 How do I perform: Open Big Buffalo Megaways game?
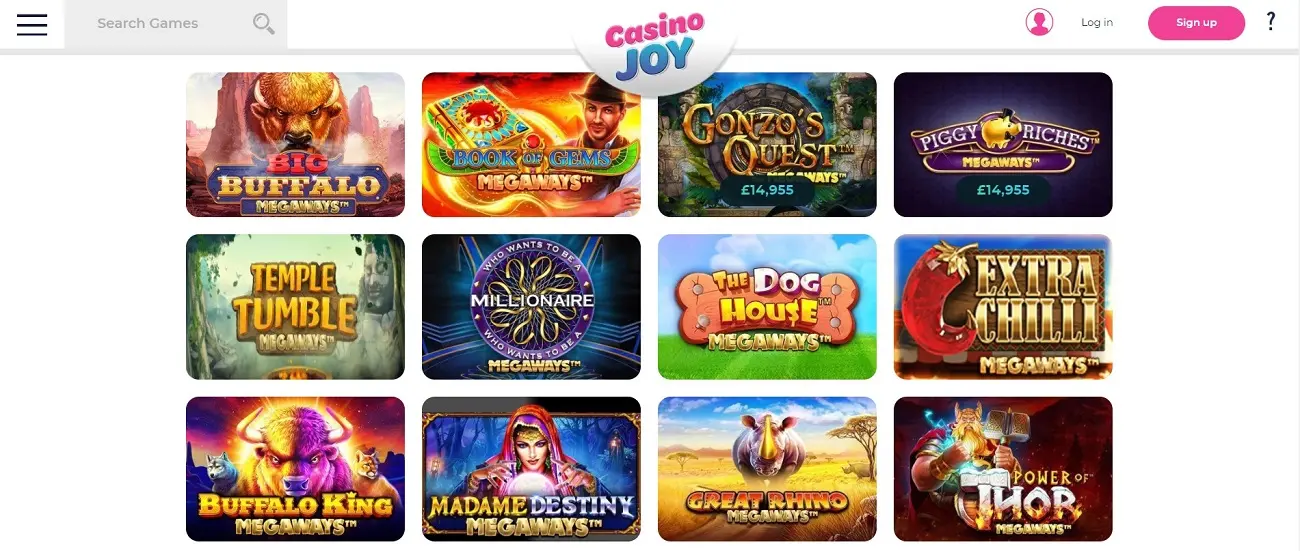[295, 144]
